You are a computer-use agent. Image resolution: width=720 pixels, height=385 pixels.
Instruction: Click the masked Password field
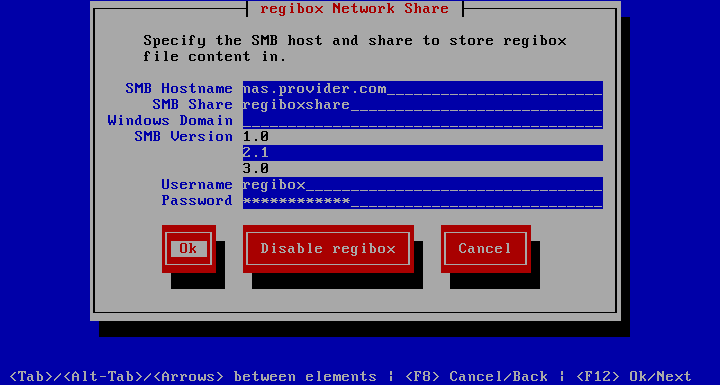(422, 201)
